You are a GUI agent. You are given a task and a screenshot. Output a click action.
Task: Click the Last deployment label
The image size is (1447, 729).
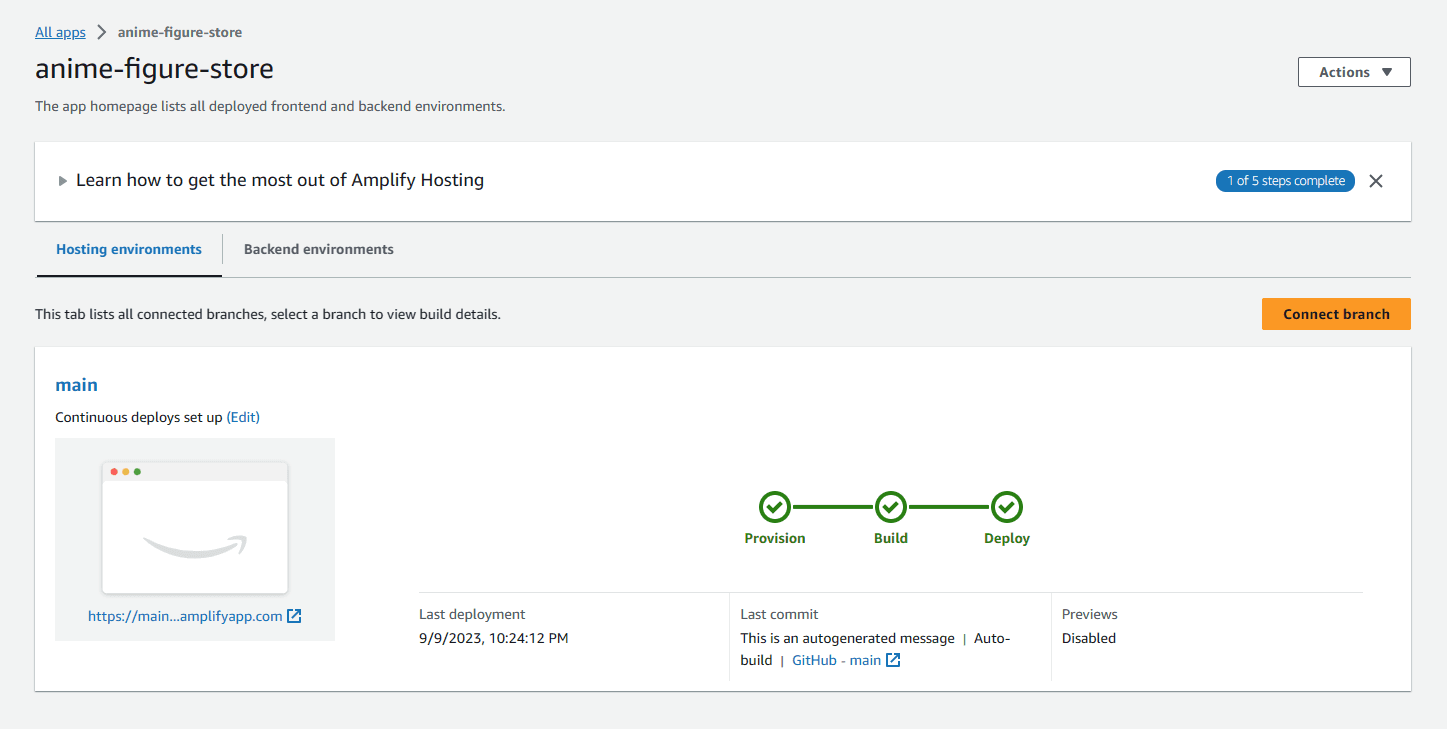click(x=472, y=614)
